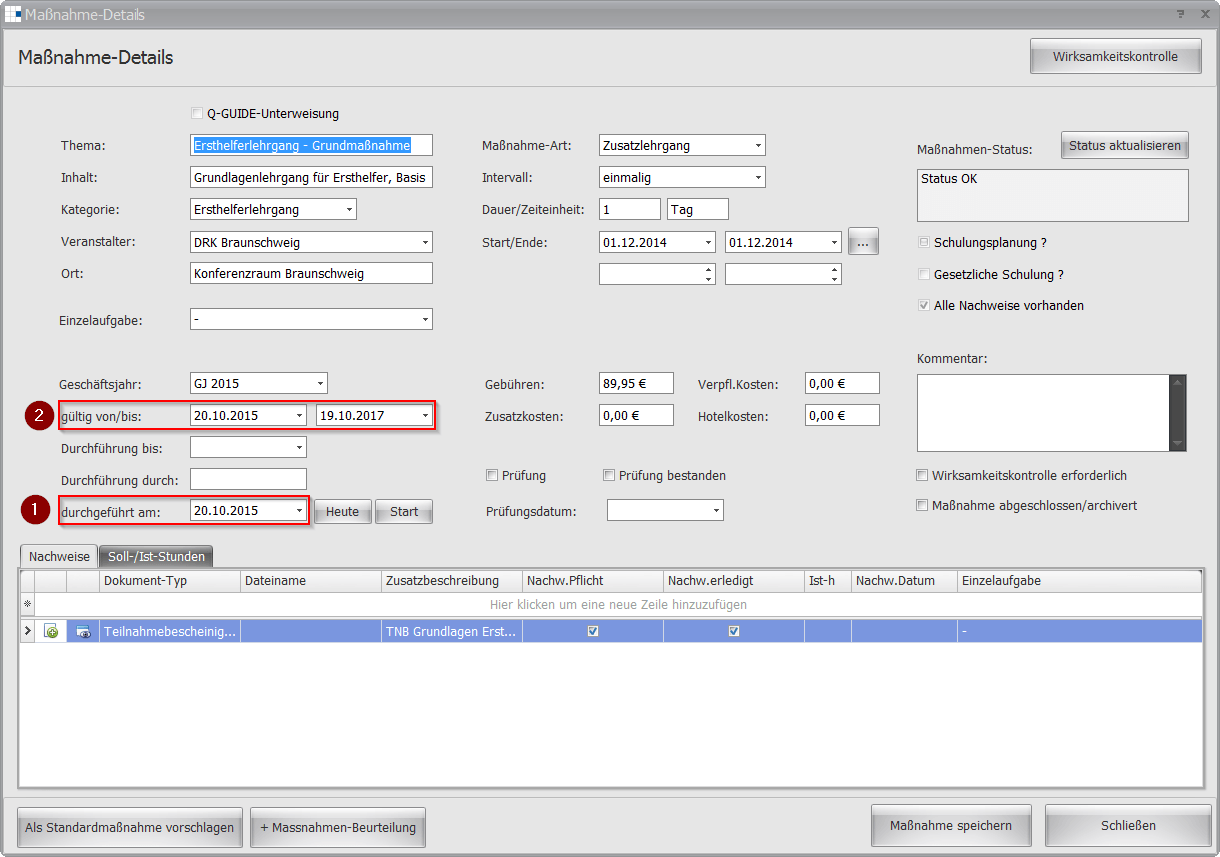Click into the Ort input field
The height and width of the screenshot is (857, 1220).
310,274
